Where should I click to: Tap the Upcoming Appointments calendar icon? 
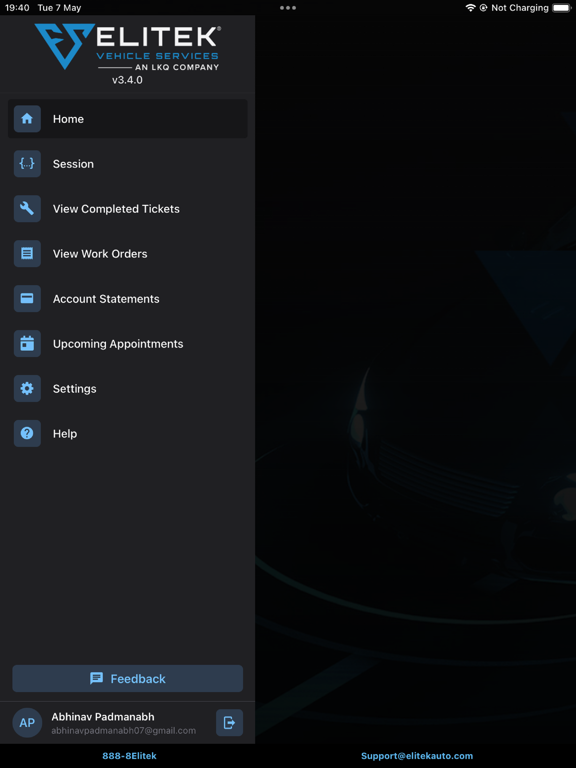(x=27, y=343)
